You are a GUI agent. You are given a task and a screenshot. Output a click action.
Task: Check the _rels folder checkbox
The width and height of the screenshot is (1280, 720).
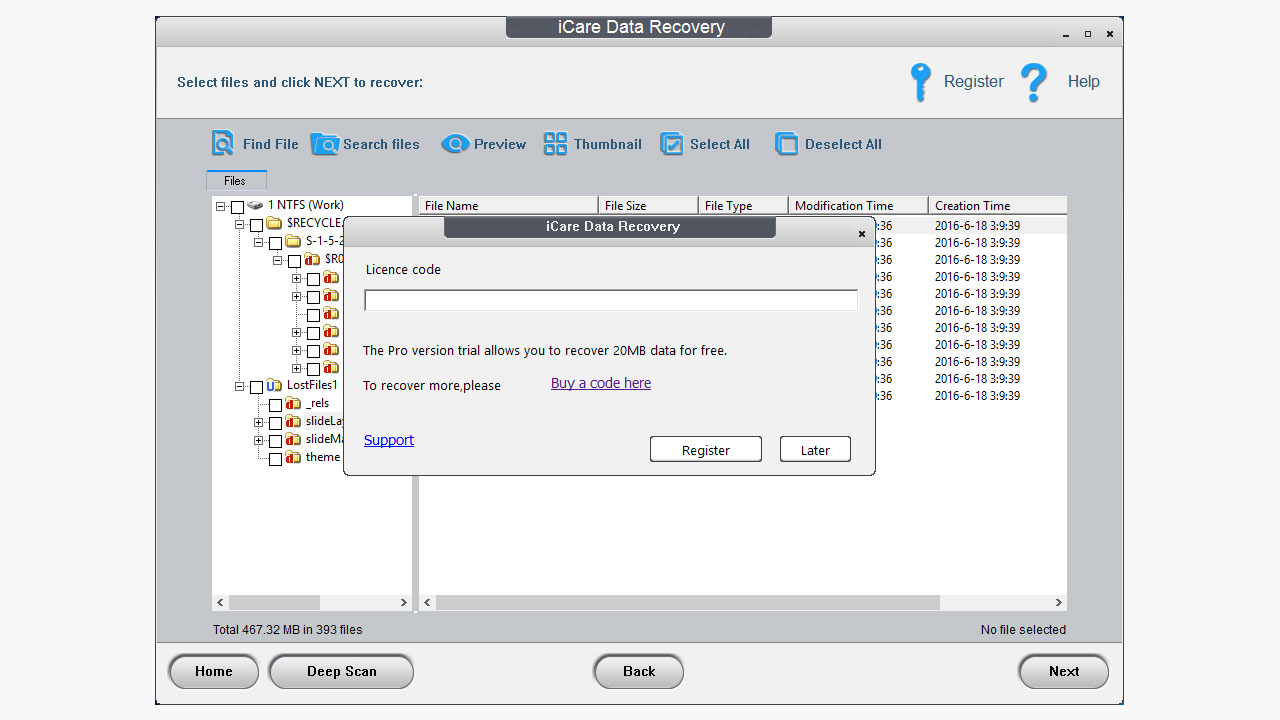(275, 405)
